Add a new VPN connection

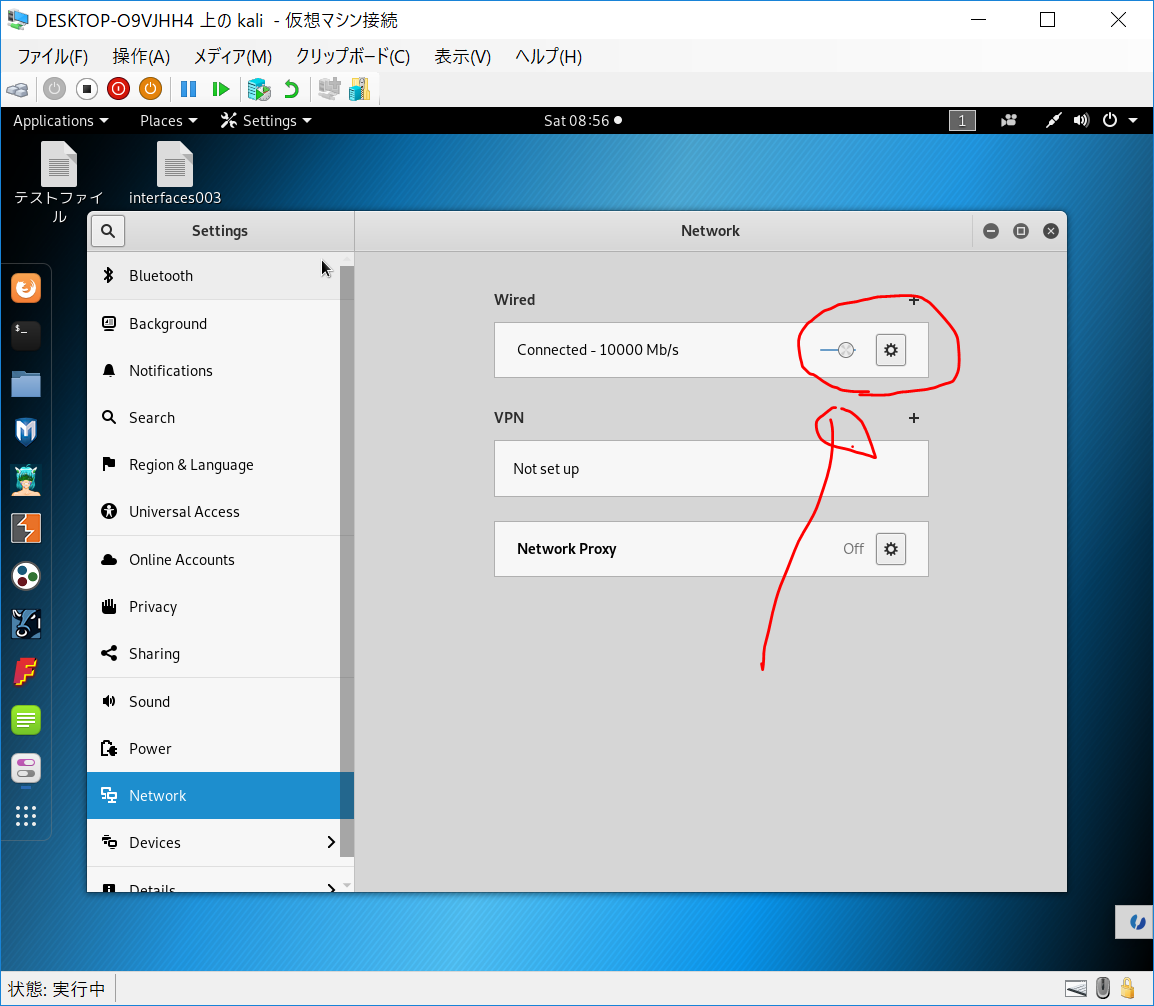tap(913, 418)
